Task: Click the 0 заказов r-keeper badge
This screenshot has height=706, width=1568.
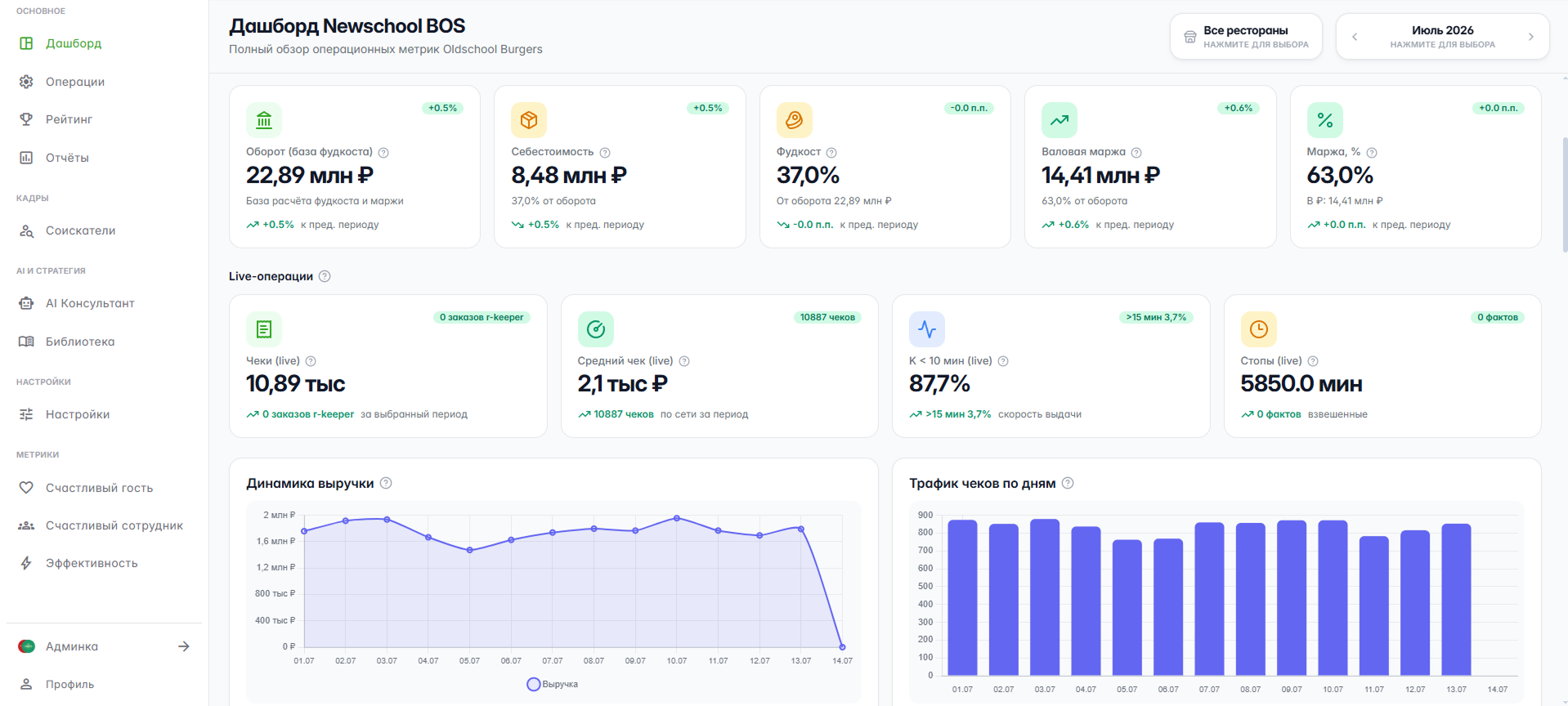Action: pos(482,317)
